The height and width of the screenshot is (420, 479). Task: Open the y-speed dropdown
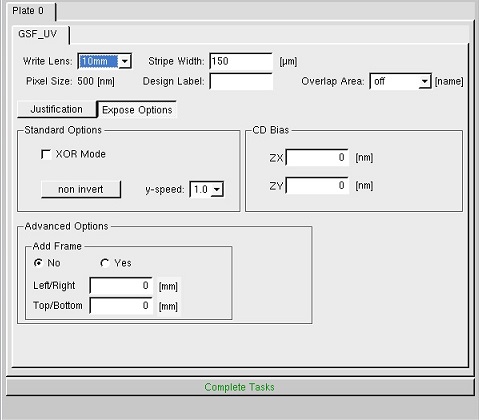coord(217,189)
